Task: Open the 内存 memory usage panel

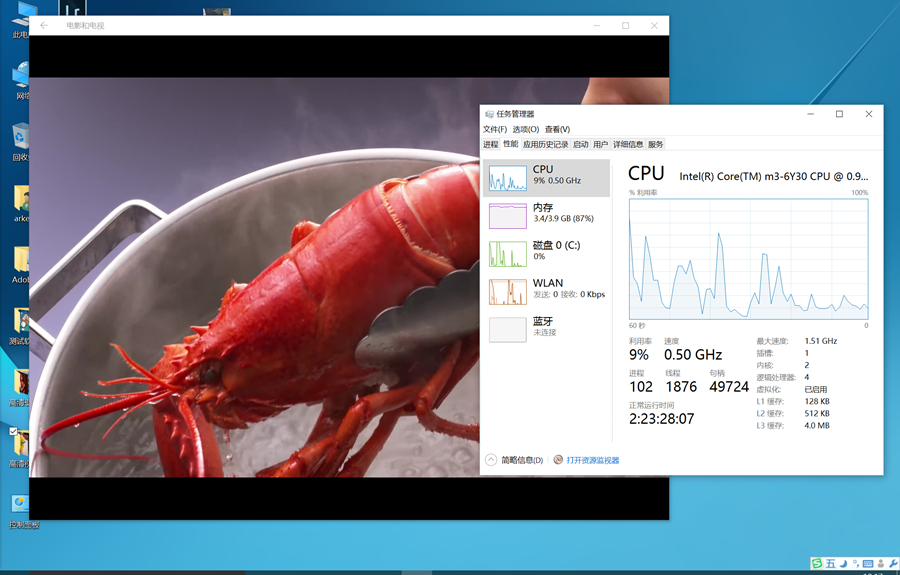Action: (x=508, y=215)
